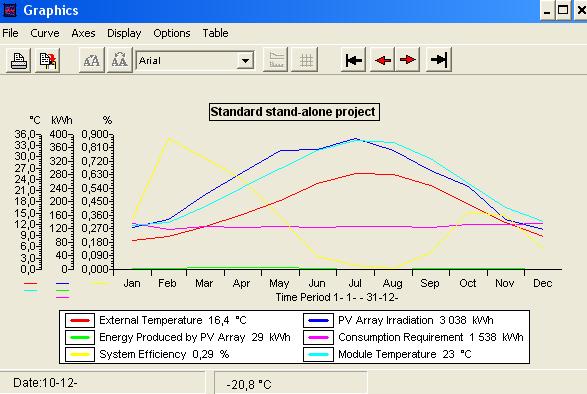Click the Graphics window title bar icon
This screenshot has height=394, width=587.
tap(10, 10)
